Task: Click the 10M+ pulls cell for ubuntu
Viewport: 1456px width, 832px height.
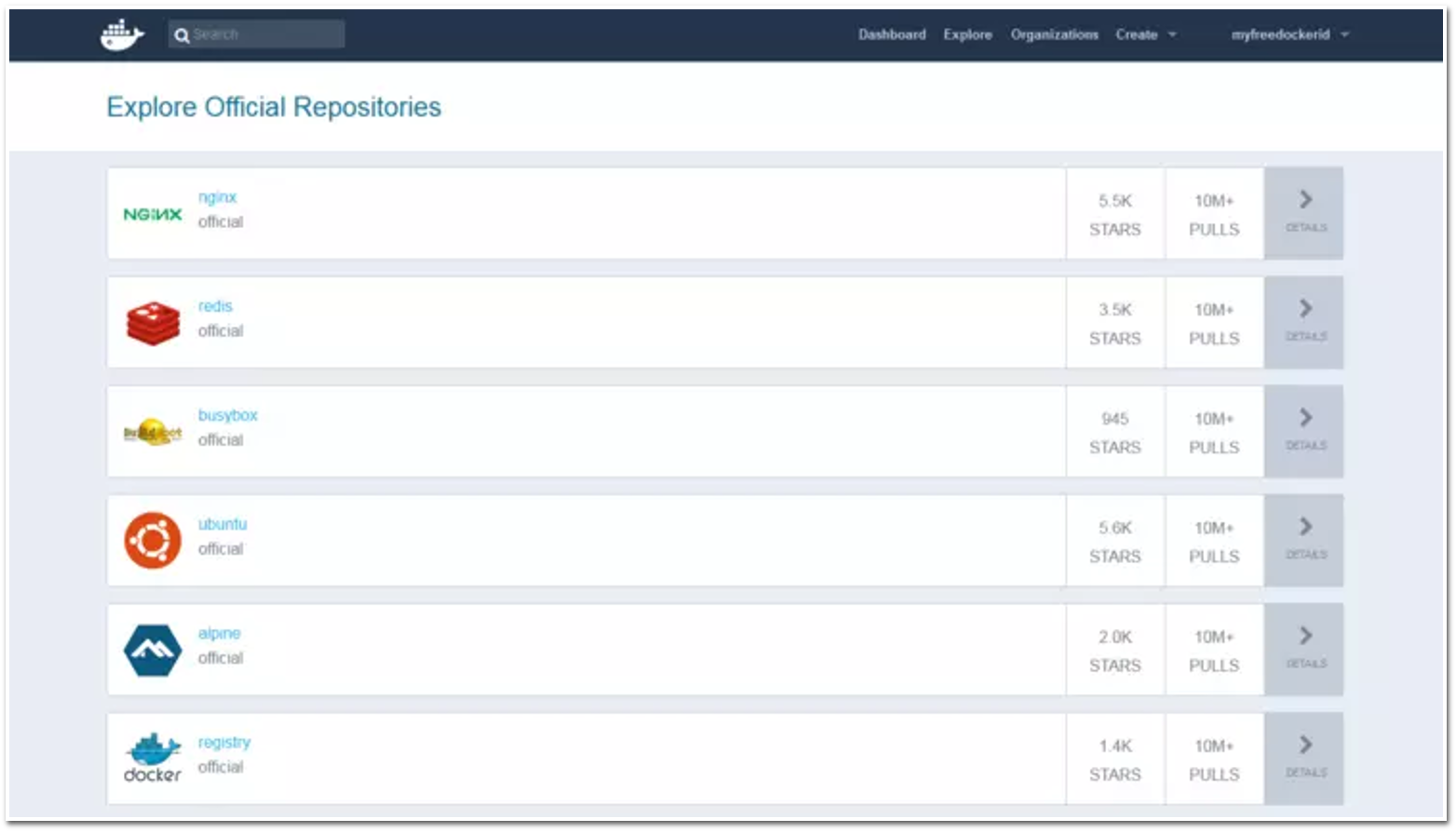Action: 1214,541
